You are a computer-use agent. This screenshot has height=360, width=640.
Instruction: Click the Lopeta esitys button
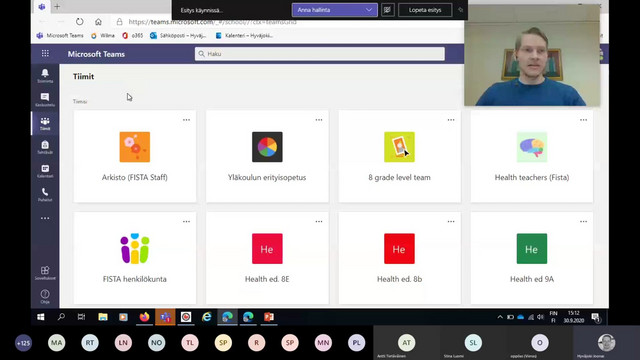coord(425,10)
